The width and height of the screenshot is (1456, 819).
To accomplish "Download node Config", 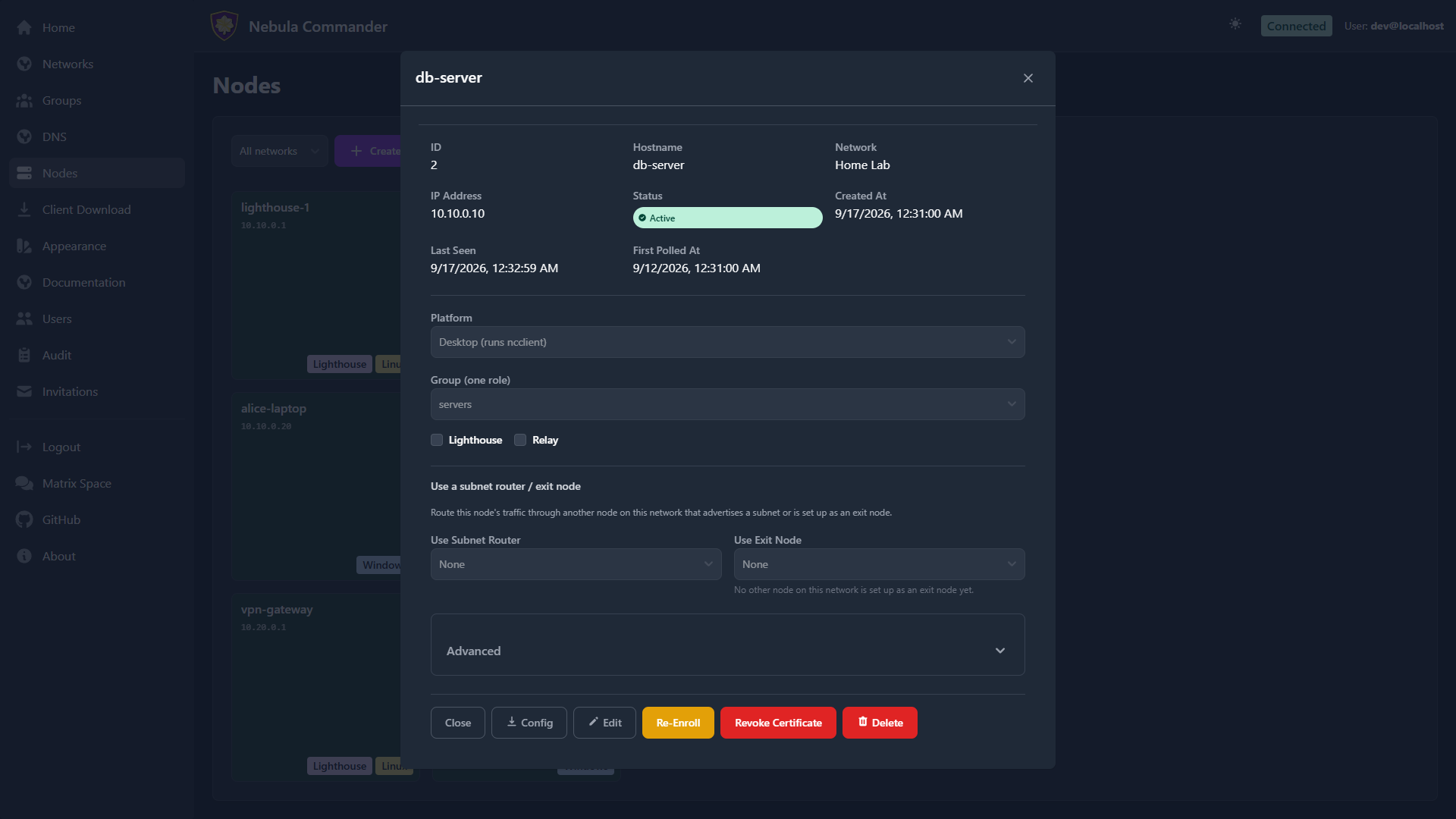I will point(529,723).
